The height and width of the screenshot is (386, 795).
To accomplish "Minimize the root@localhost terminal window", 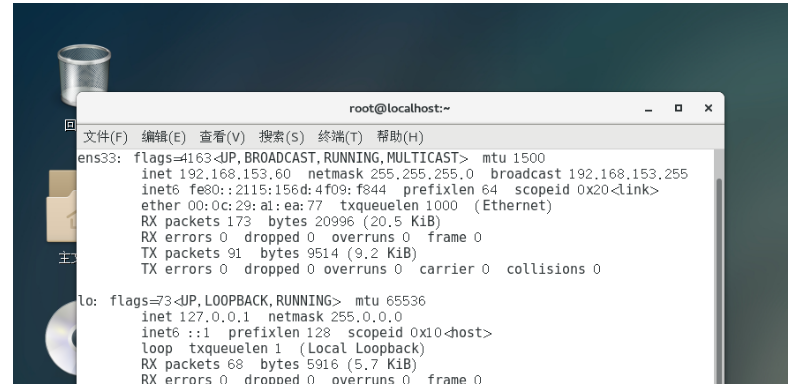I will 648,109.
